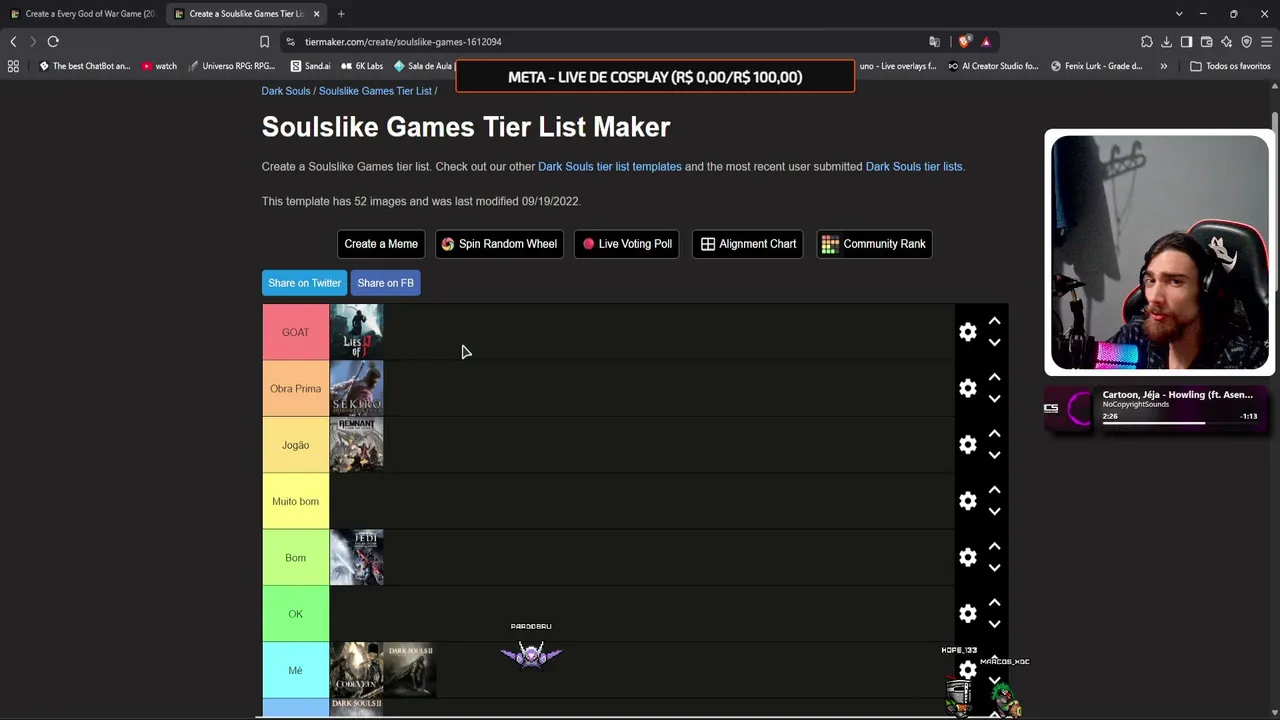Open settings gear for Muito bom tier
The height and width of the screenshot is (720, 1280).
[x=967, y=501]
